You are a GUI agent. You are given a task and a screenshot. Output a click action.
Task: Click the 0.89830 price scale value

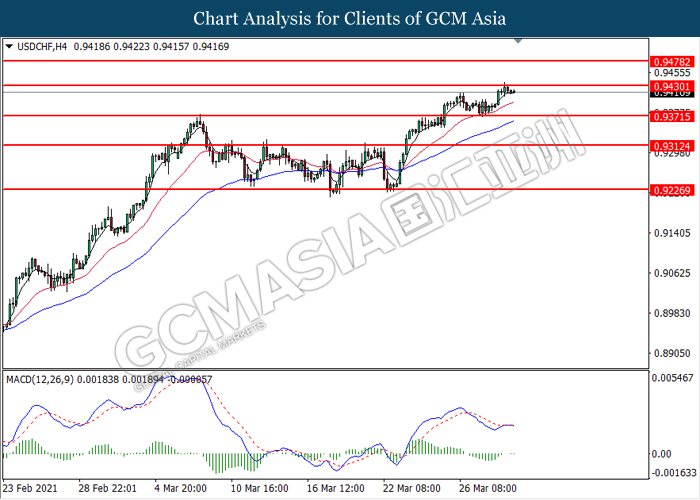click(672, 313)
